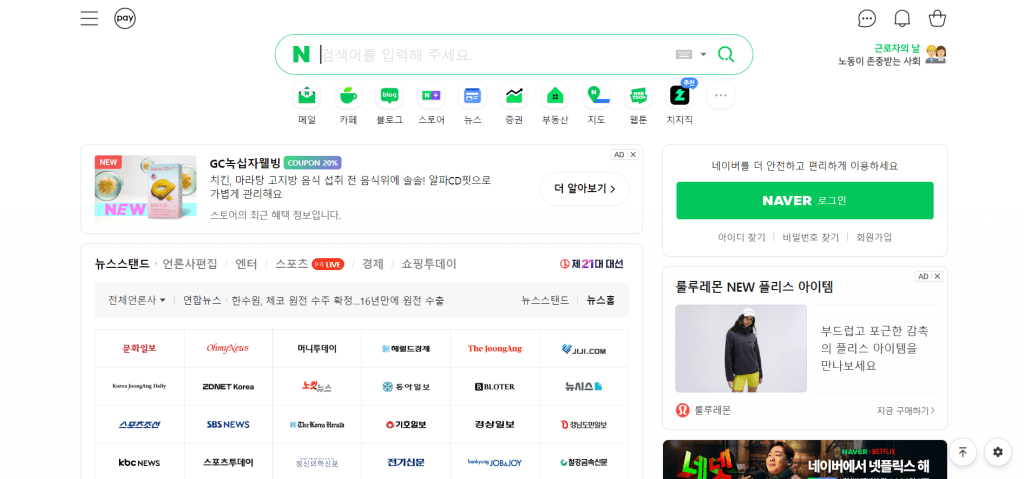The width and height of the screenshot is (1024, 479).
Task: Open the hamburger menu icon
Action: point(89,18)
